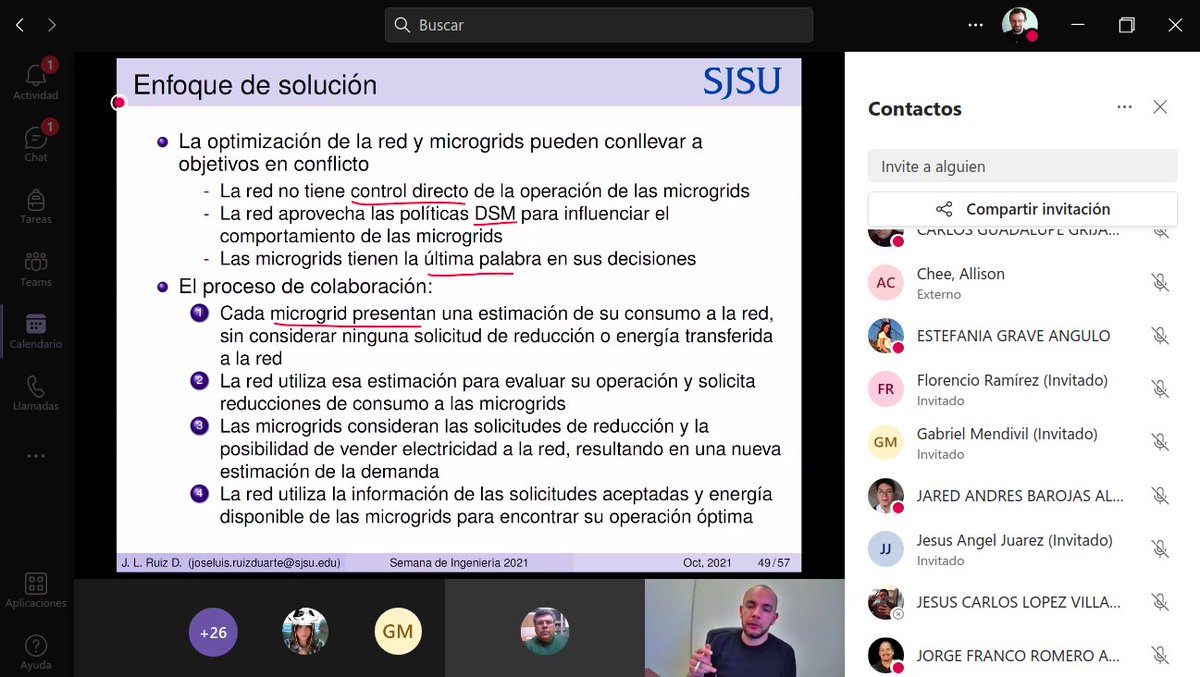Select participant ESTEFANIA GRAVE ANGULO

click(x=1023, y=336)
